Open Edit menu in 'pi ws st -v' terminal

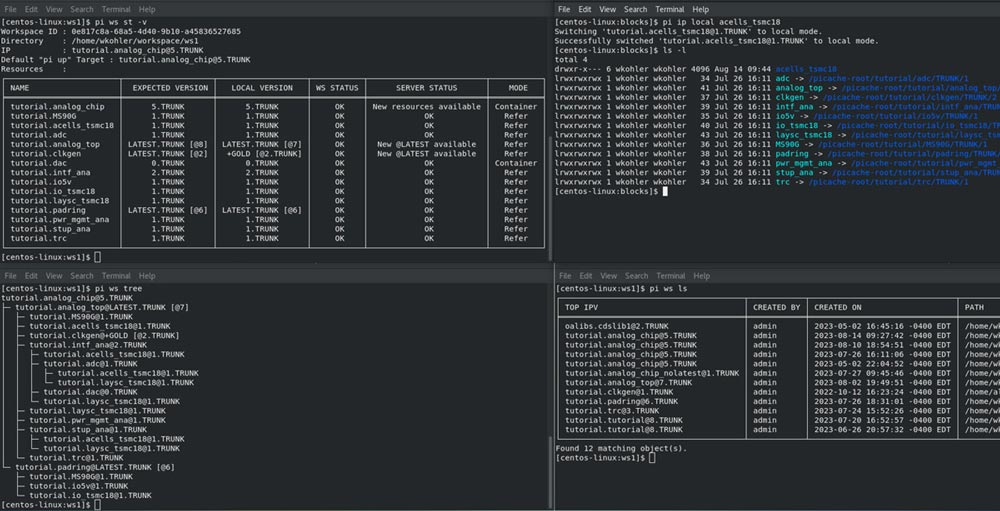pos(31,10)
